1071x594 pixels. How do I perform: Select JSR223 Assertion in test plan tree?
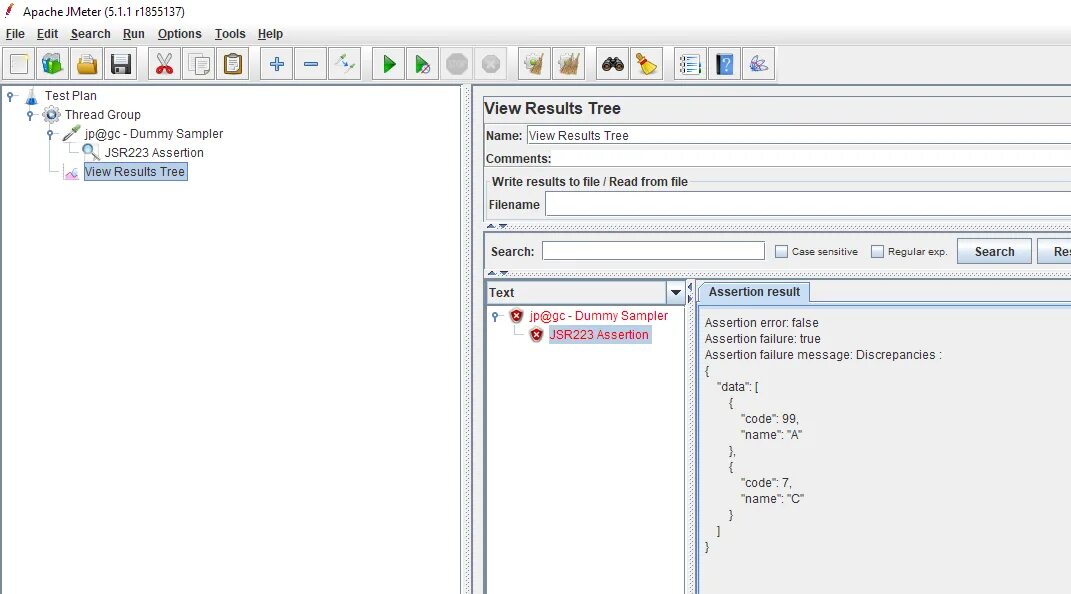pyautogui.click(x=154, y=153)
